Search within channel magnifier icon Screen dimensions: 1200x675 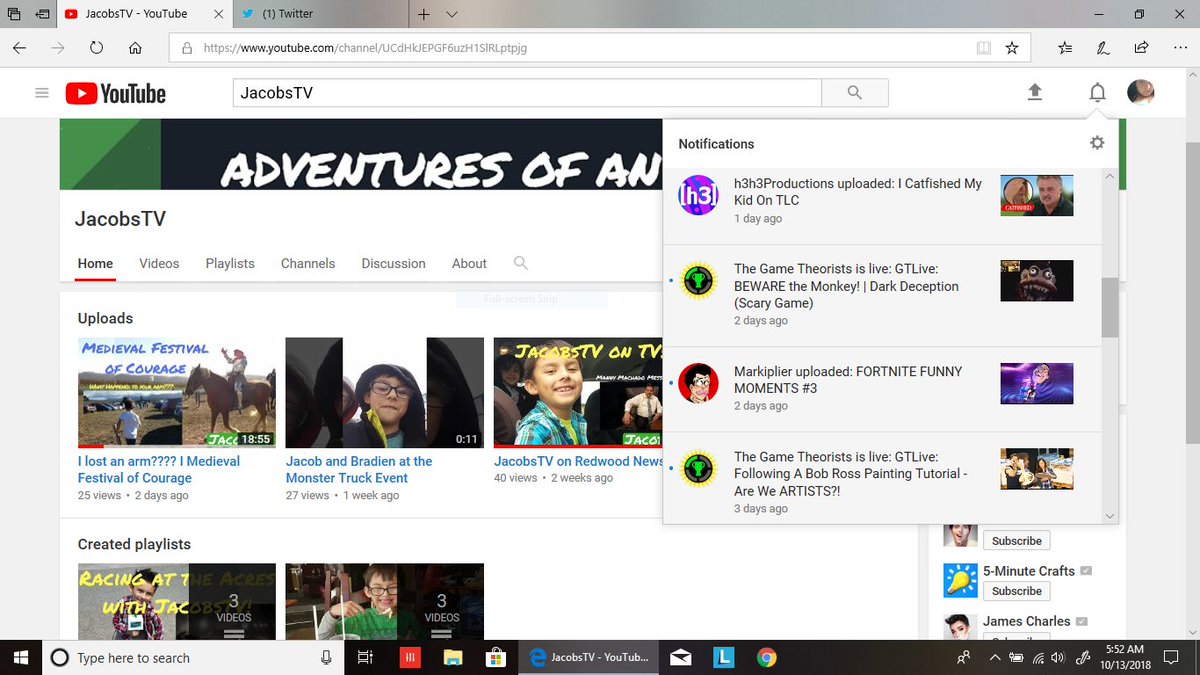tap(520, 263)
